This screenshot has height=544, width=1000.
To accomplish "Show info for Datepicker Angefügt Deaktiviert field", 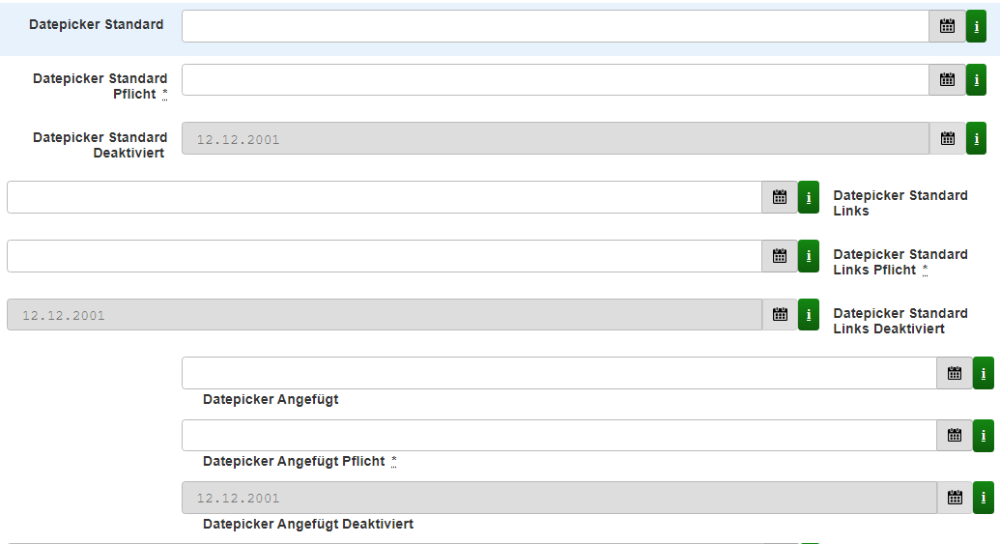I will pyautogui.click(x=983, y=497).
